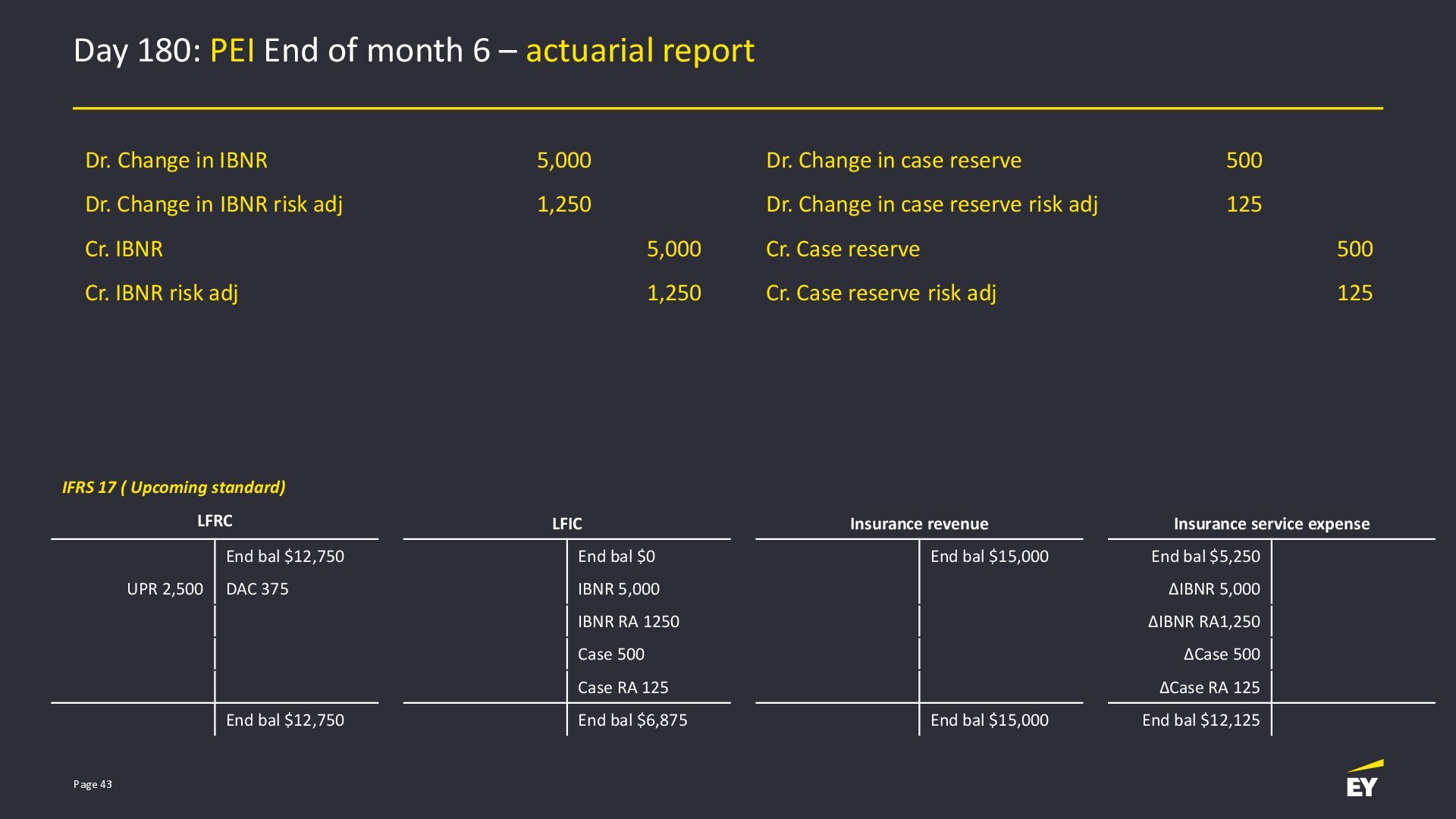Select the 'Cr. Case reserve' line
Viewport: 1456px width, 819px height.
pyautogui.click(x=843, y=249)
